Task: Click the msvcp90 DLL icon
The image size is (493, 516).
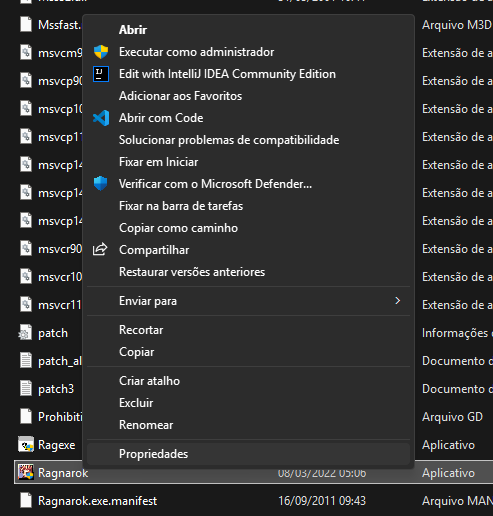Action: click(26, 81)
